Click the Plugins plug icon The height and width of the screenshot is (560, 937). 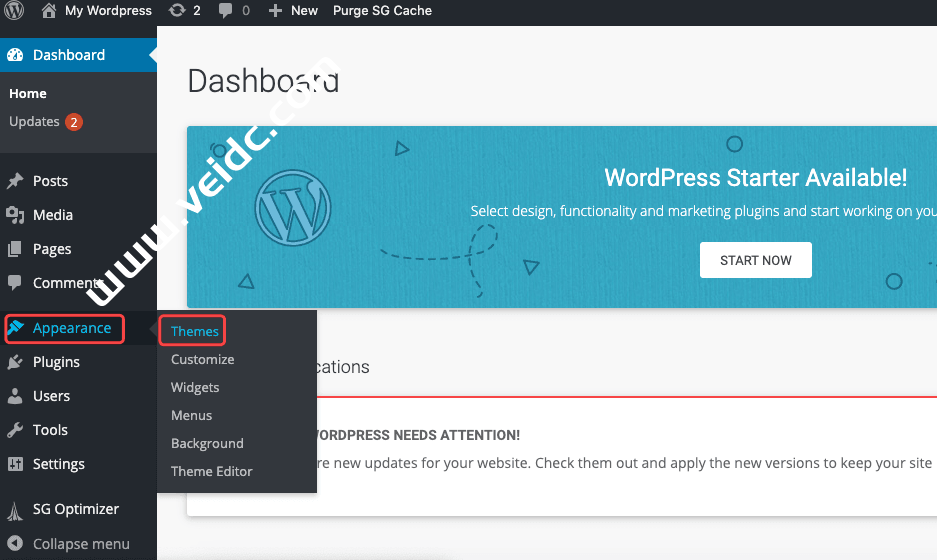tap(15, 362)
